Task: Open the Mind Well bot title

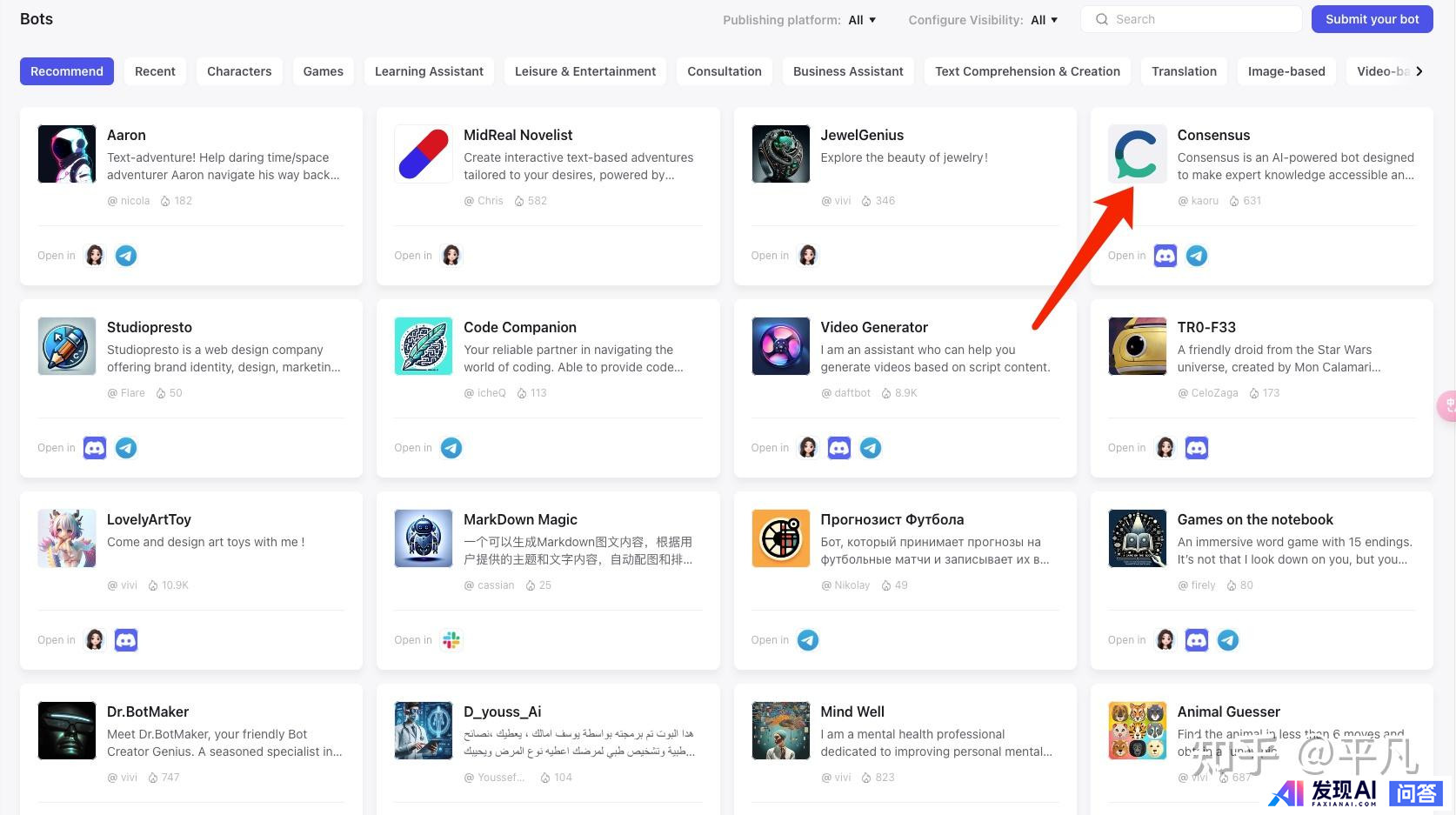Action: [x=852, y=711]
